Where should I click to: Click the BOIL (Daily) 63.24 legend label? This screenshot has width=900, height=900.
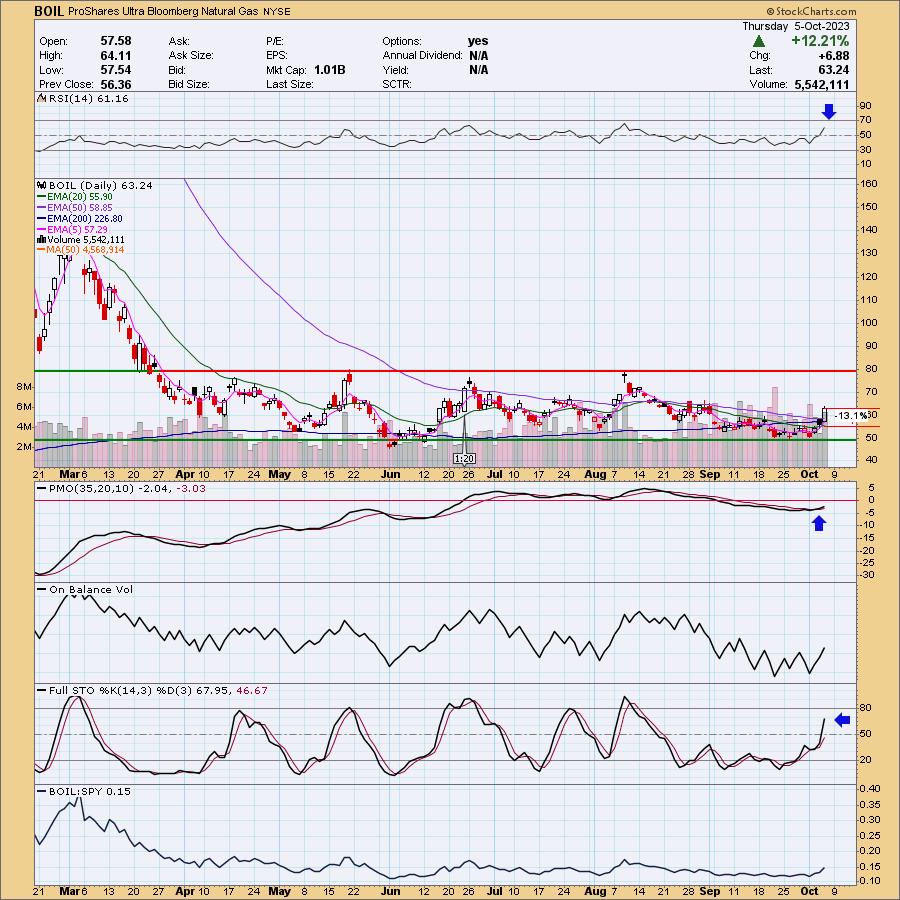[x=101, y=185]
